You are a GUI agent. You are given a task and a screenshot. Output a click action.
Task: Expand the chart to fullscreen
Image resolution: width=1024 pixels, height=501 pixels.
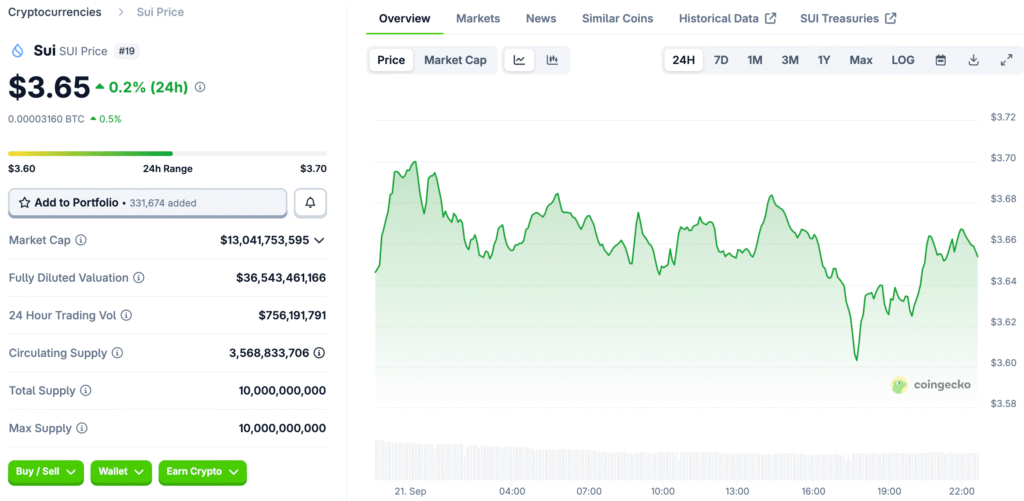pyautogui.click(x=1006, y=60)
